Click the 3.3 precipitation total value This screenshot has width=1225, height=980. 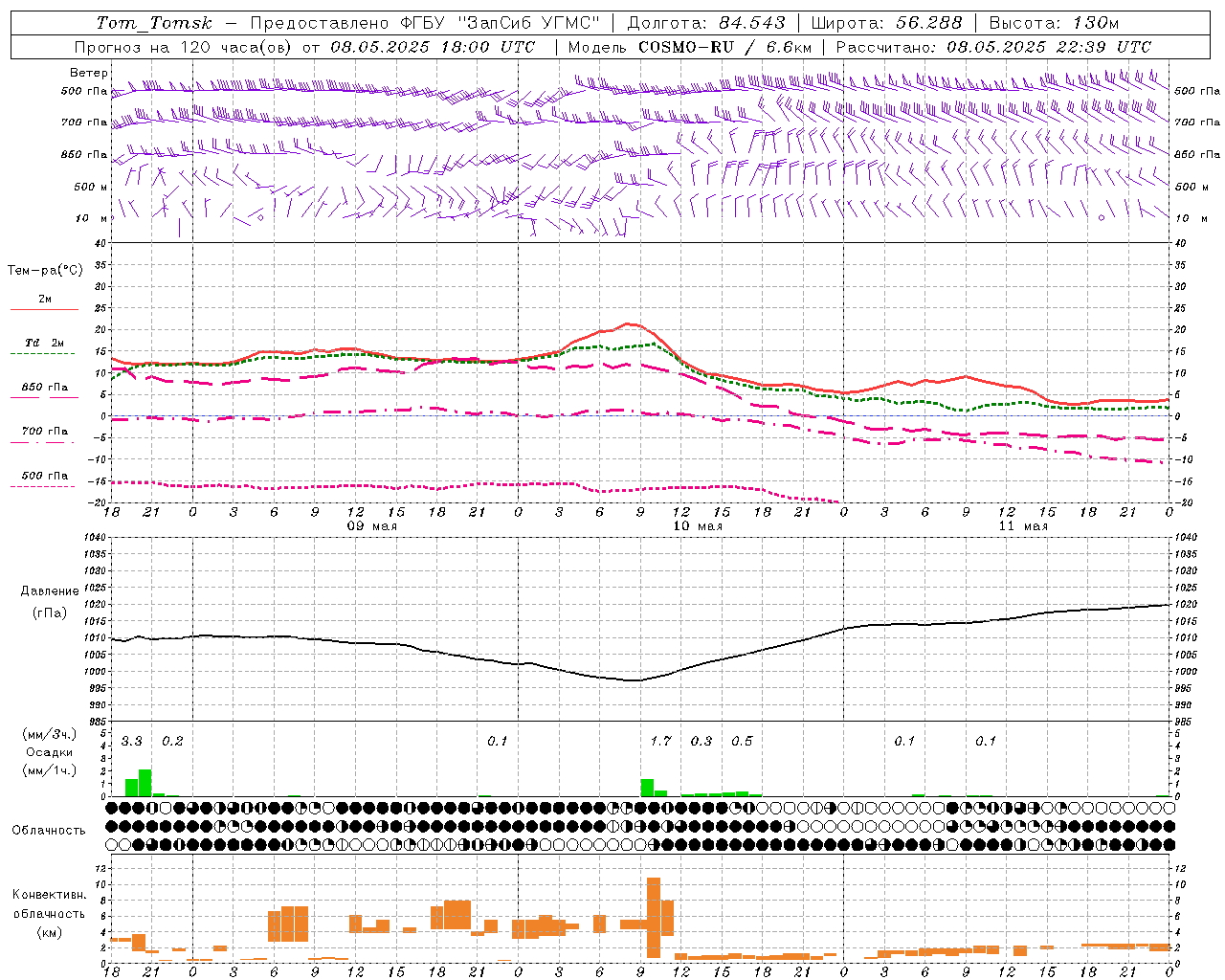click(x=131, y=742)
